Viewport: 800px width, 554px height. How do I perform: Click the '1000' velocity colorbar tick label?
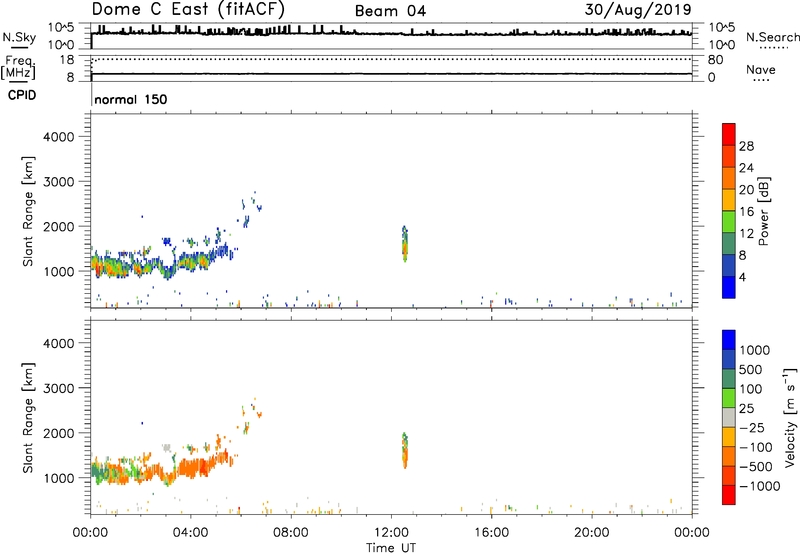tap(755, 350)
